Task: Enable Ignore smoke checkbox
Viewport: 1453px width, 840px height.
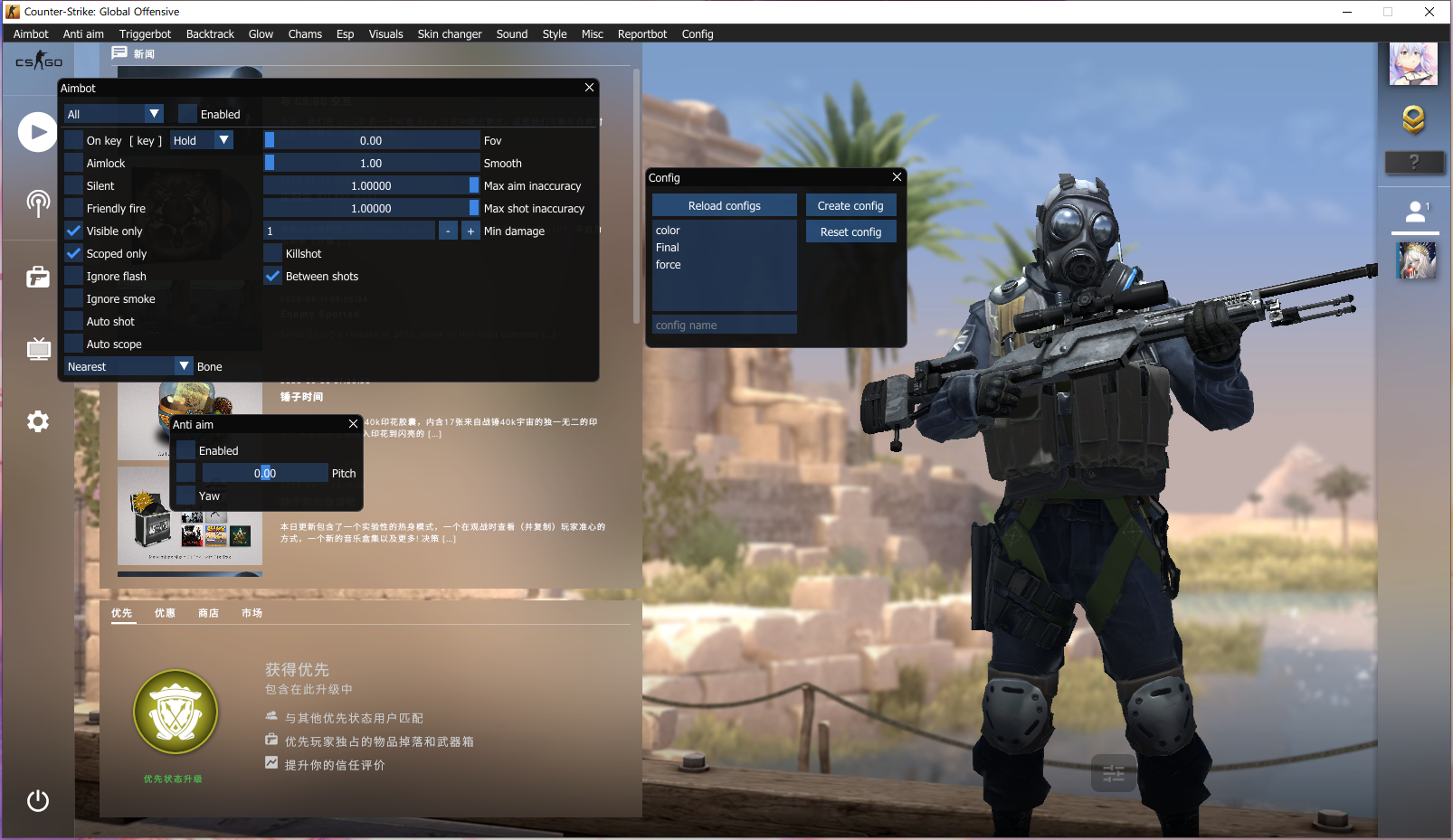Action: (73, 298)
